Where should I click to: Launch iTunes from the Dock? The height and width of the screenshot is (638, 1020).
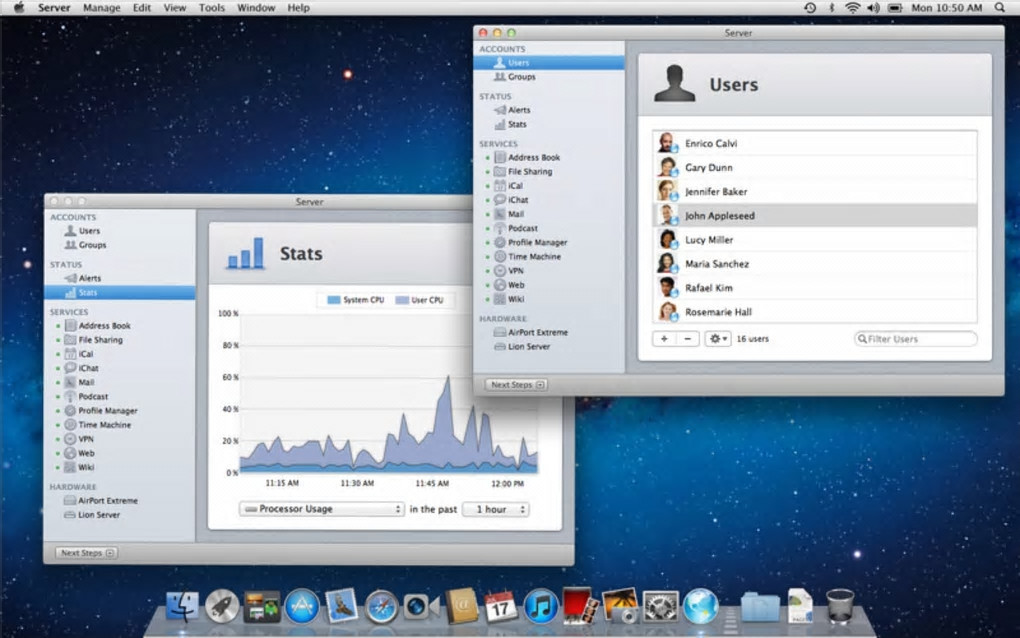point(541,607)
